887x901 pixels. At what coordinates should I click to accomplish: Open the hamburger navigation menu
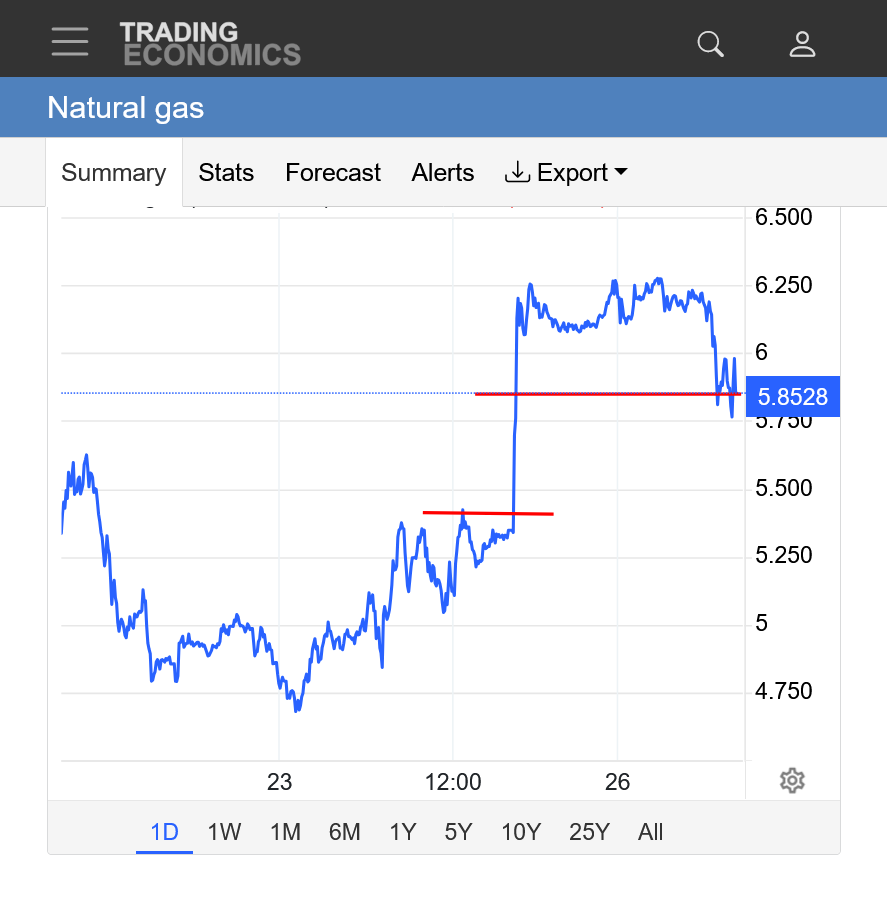70,42
